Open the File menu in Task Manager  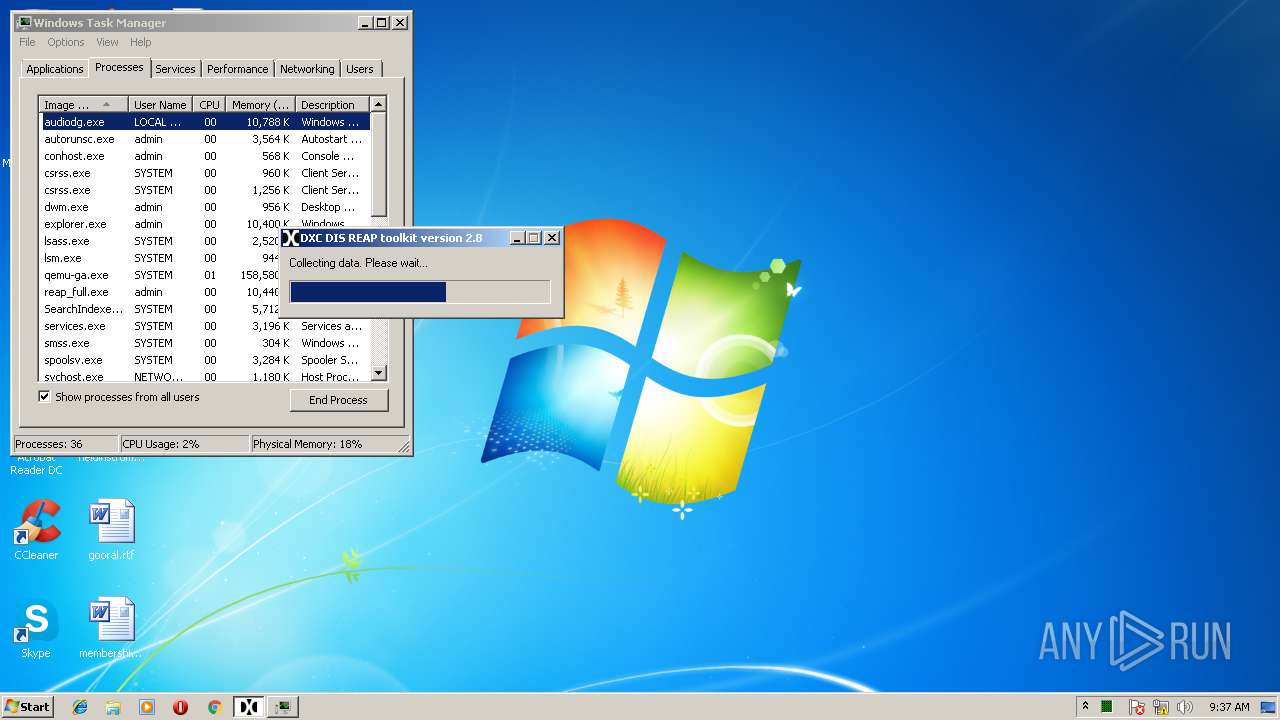point(27,42)
